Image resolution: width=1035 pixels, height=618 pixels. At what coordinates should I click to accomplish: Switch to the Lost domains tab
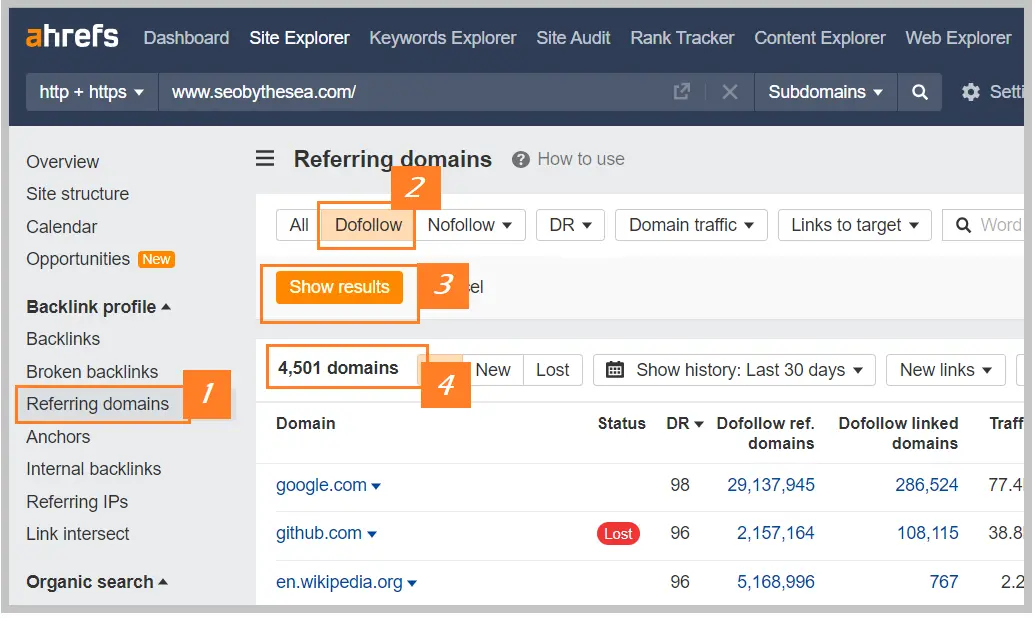point(552,370)
